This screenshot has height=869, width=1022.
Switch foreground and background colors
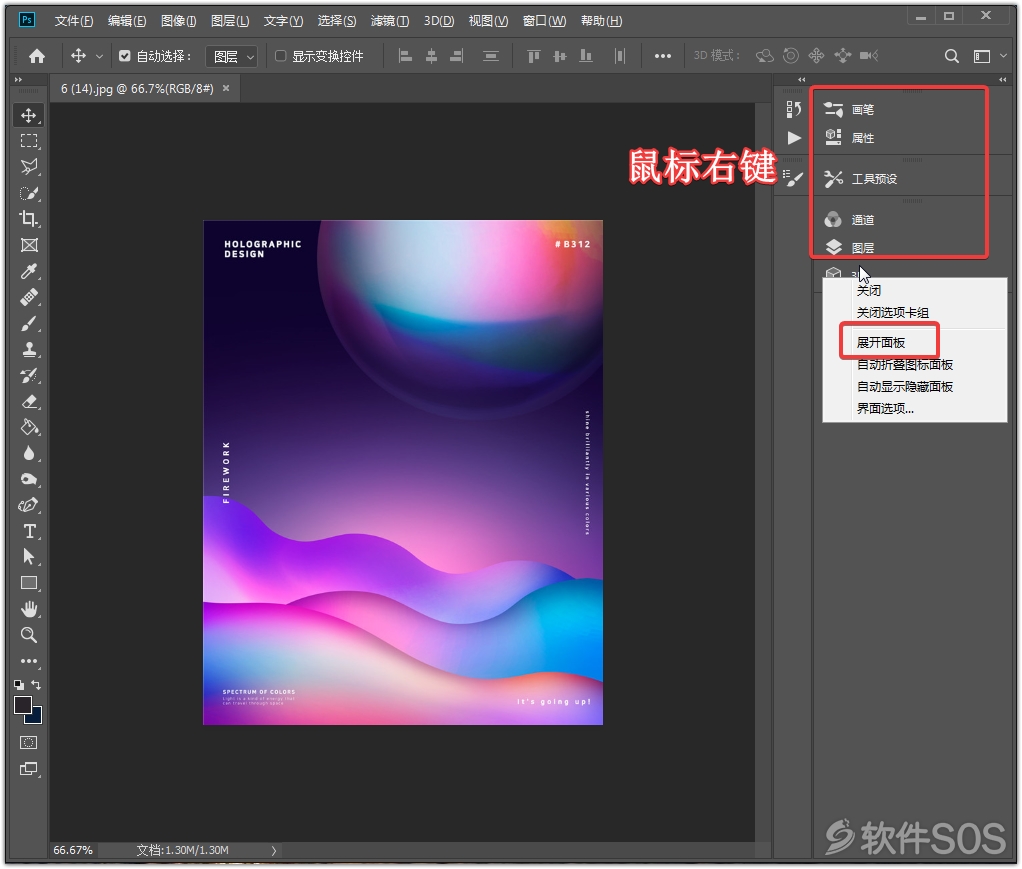tap(36, 685)
